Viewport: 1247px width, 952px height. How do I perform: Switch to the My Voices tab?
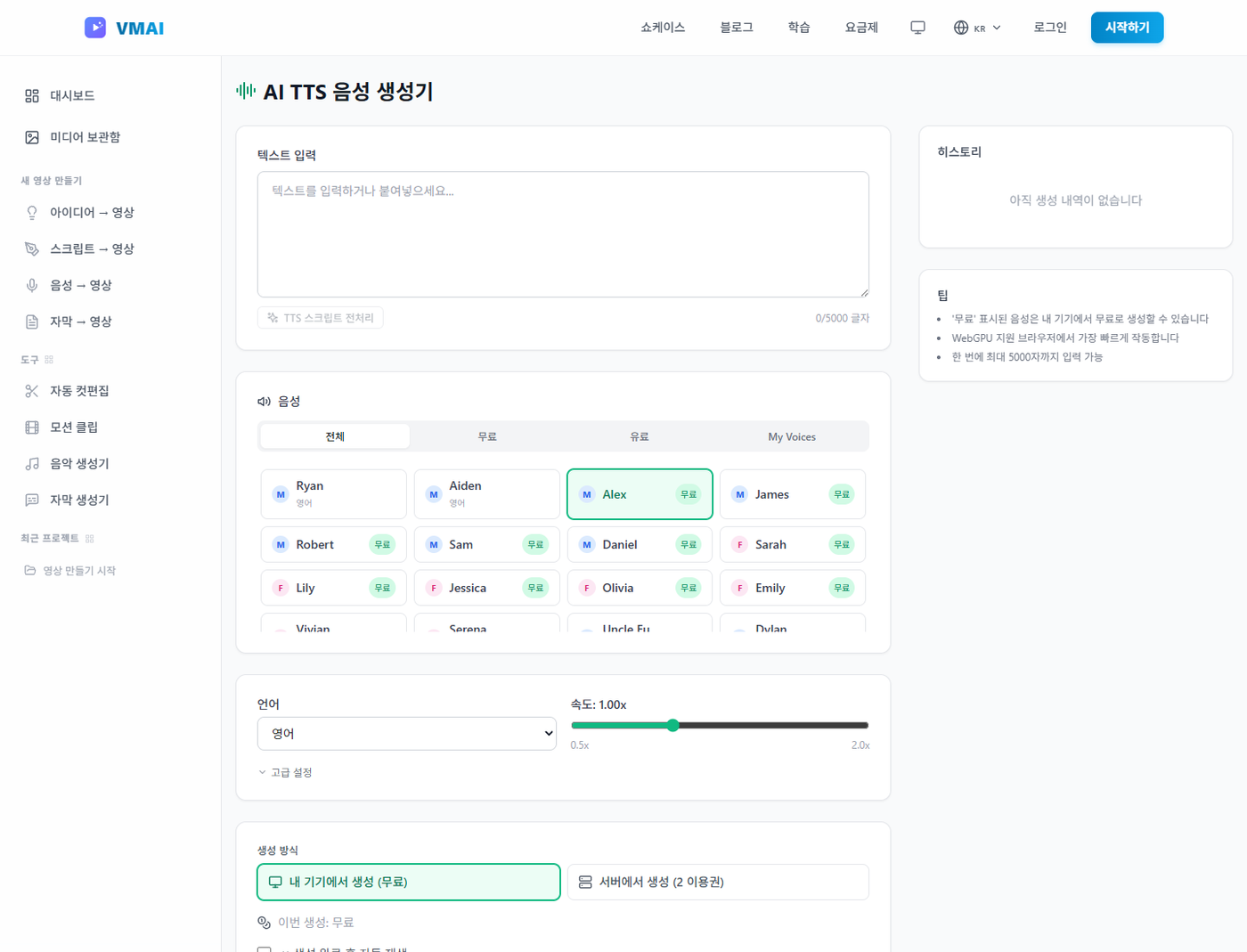click(792, 436)
